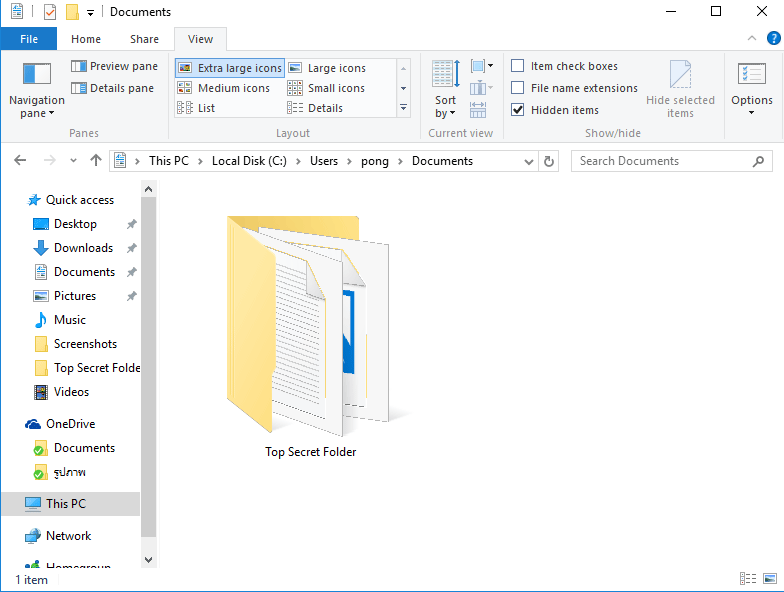The image size is (784, 592).
Task: Switch to the Share ribbon tab
Action: [144, 39]
